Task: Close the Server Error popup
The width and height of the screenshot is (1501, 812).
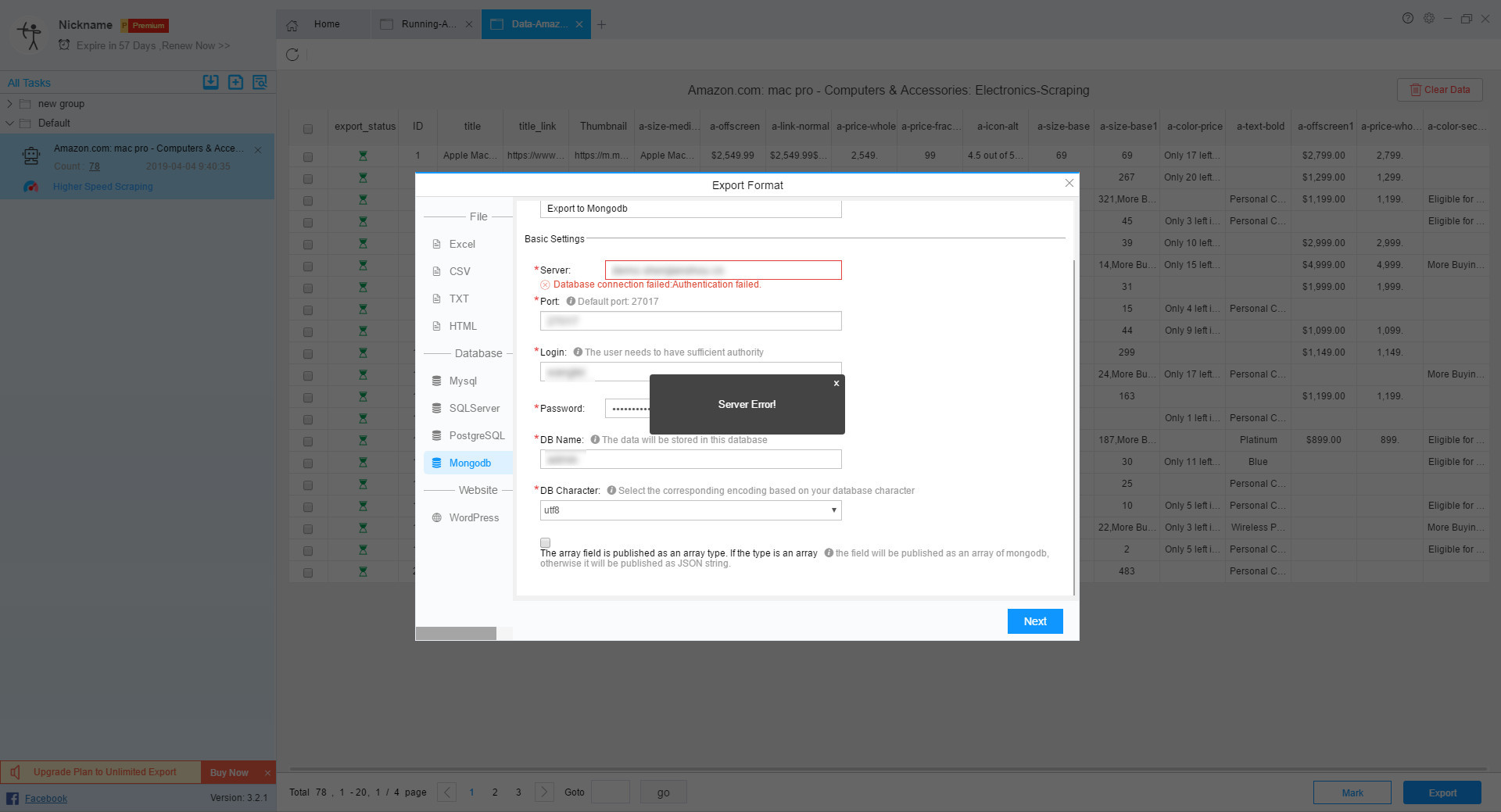Action: pos(836,383)
